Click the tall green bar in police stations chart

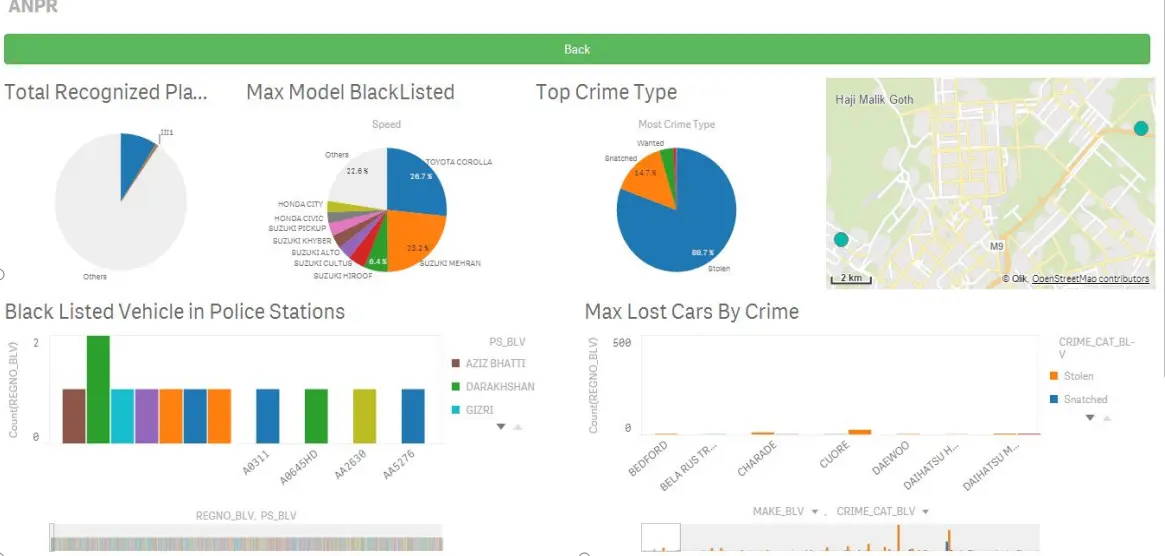coord(98,390)
